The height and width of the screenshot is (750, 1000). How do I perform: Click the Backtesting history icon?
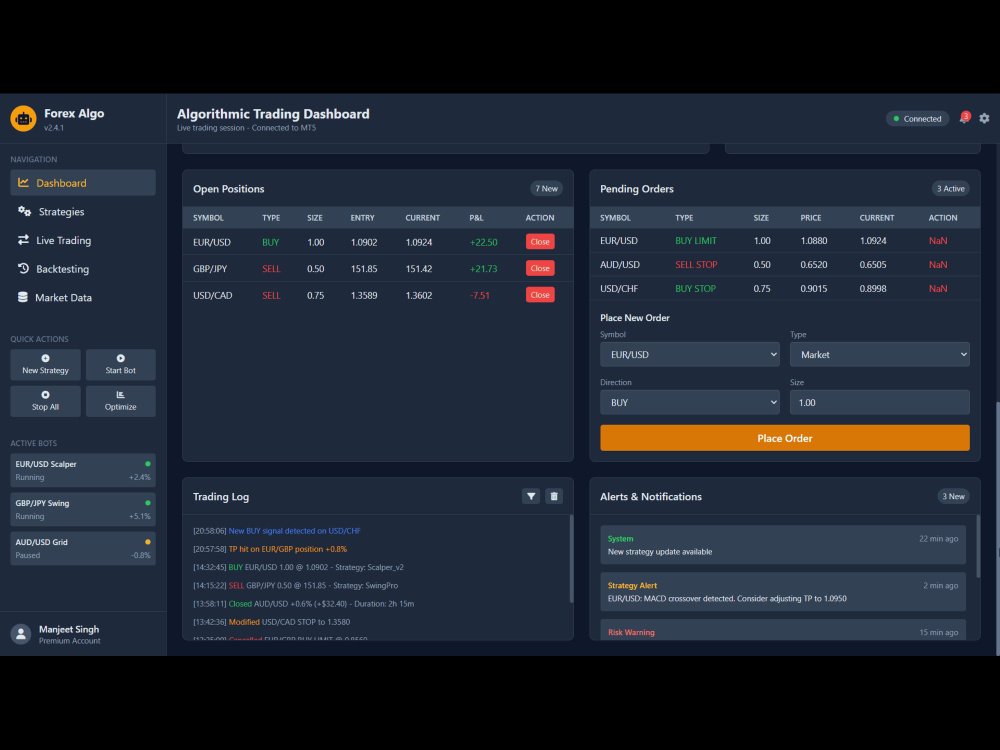(24, 268)
